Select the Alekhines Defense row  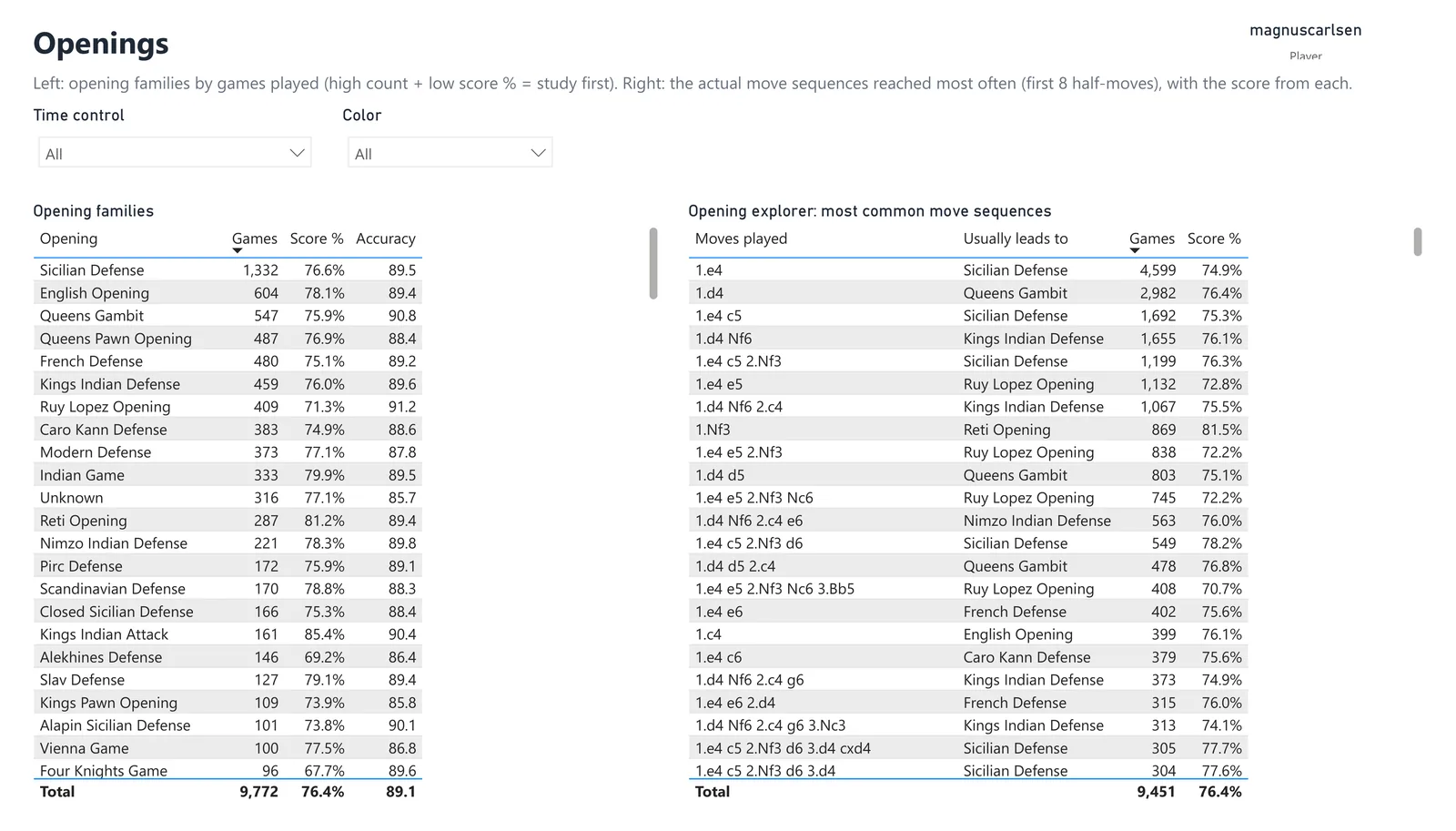click(227, 657)
